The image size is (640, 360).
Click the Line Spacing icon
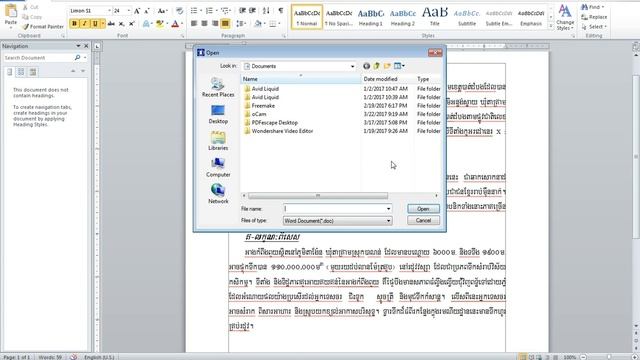(241, 24)
